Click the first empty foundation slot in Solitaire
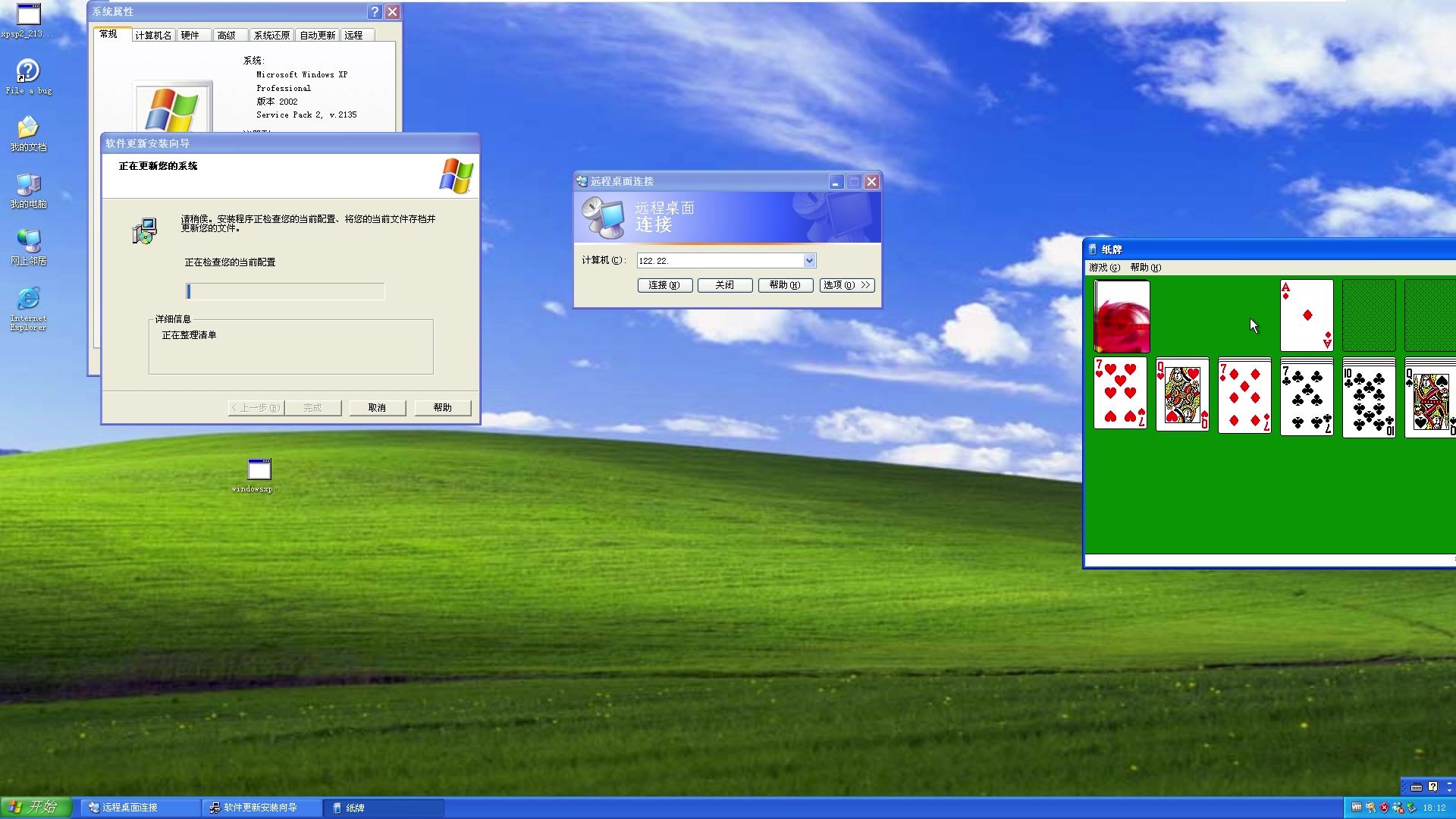 coord(1369,315)
